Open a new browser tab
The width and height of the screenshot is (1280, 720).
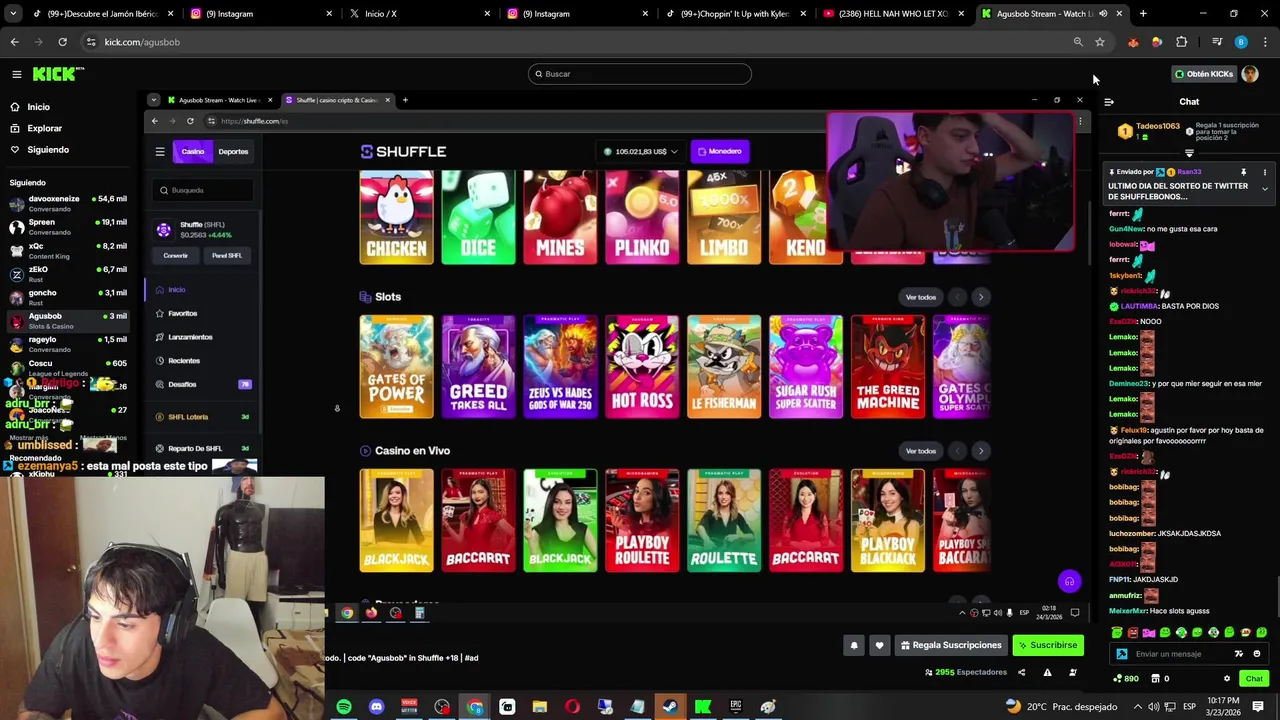tap(1143, 14)
